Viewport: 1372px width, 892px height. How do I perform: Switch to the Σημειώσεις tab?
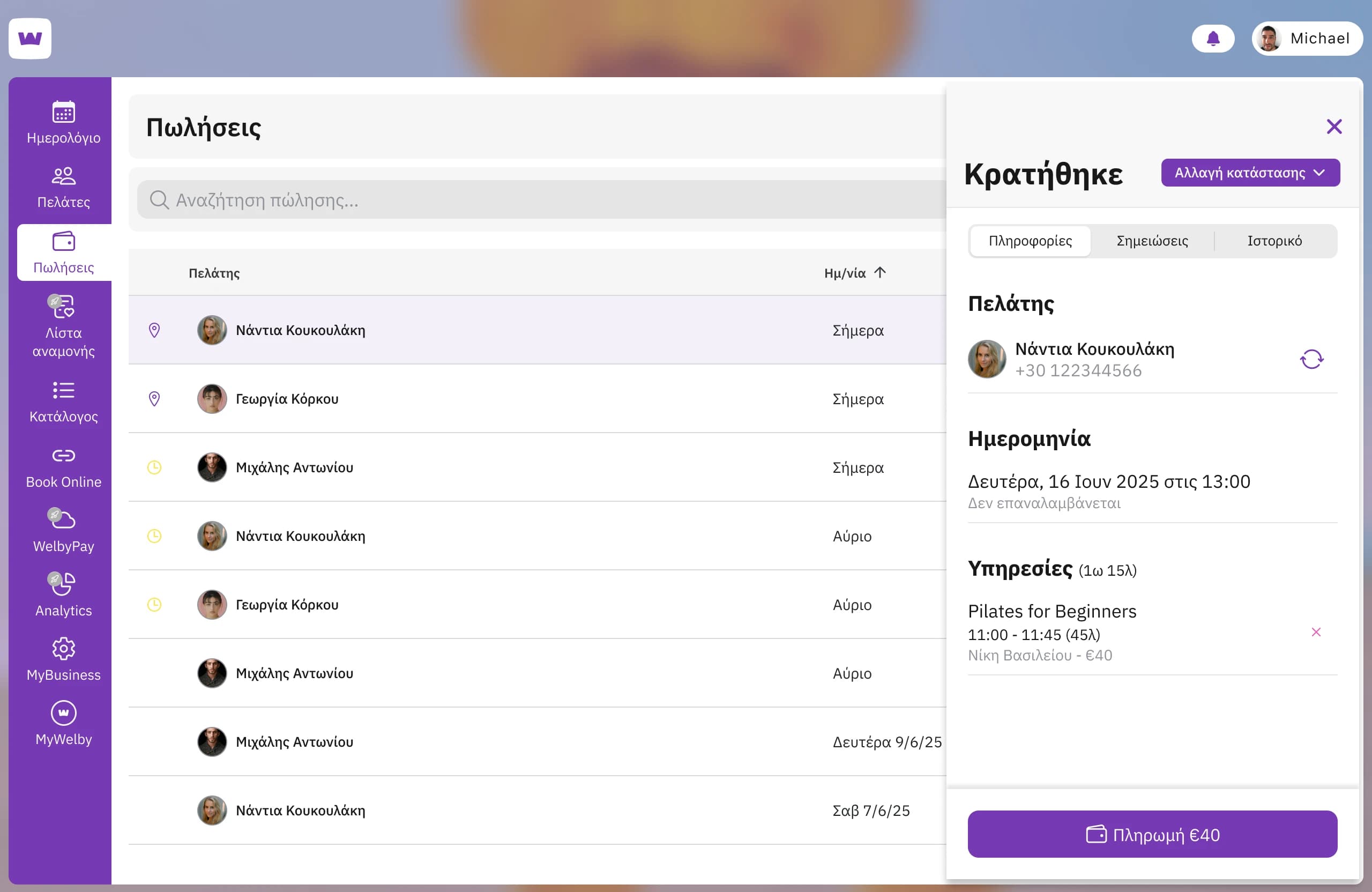[1152, 241]
